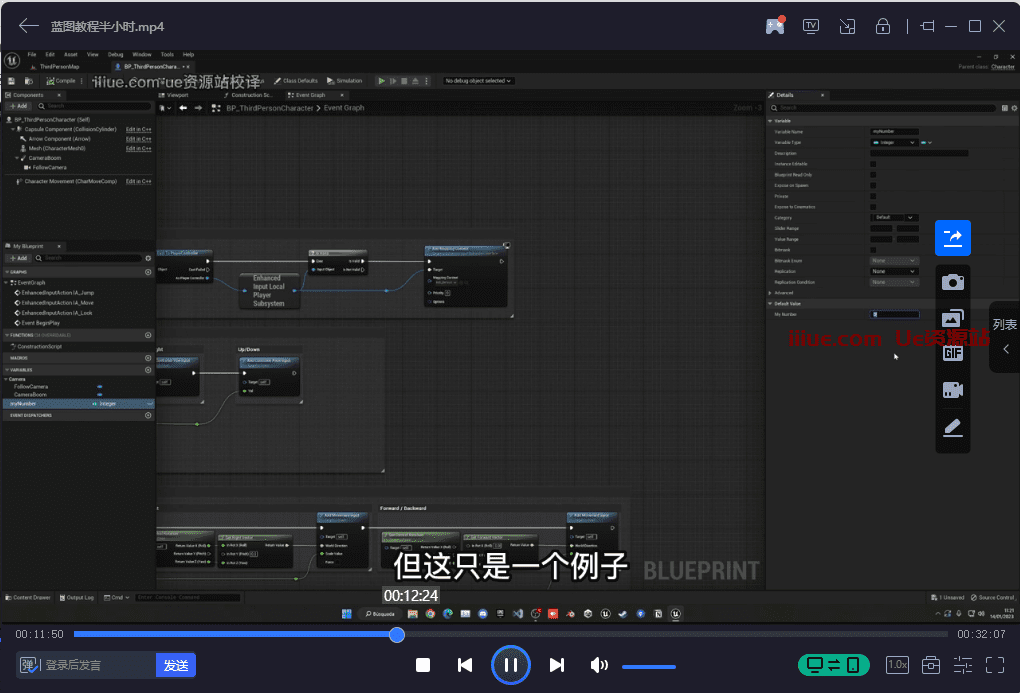Click the blue share button on side toolbar
Image resolution: width=1020 pixels, height=693 pixels.
(952, 237)
